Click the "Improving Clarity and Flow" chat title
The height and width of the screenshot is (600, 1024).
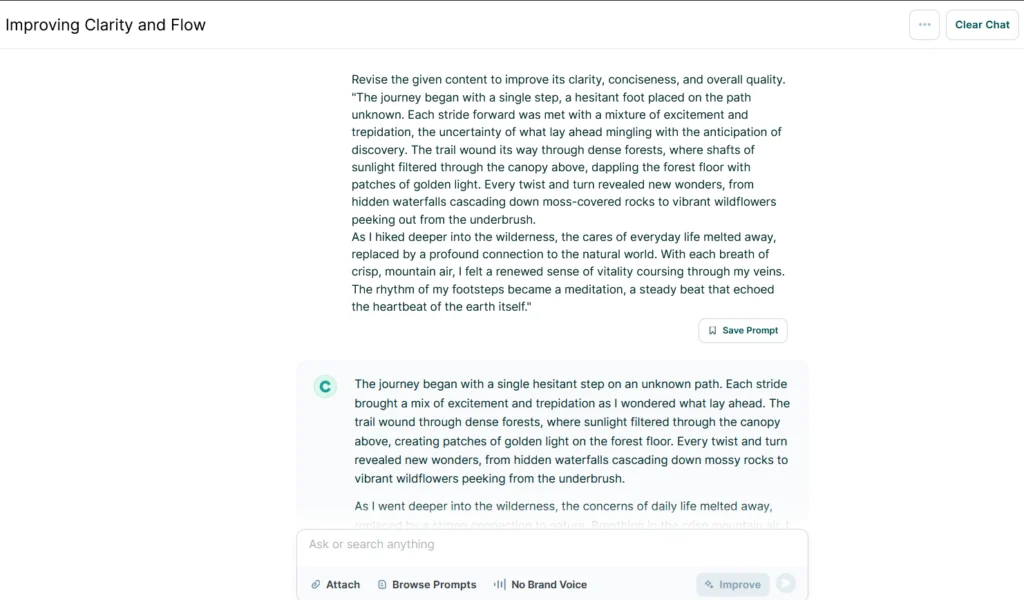(106, 25)
